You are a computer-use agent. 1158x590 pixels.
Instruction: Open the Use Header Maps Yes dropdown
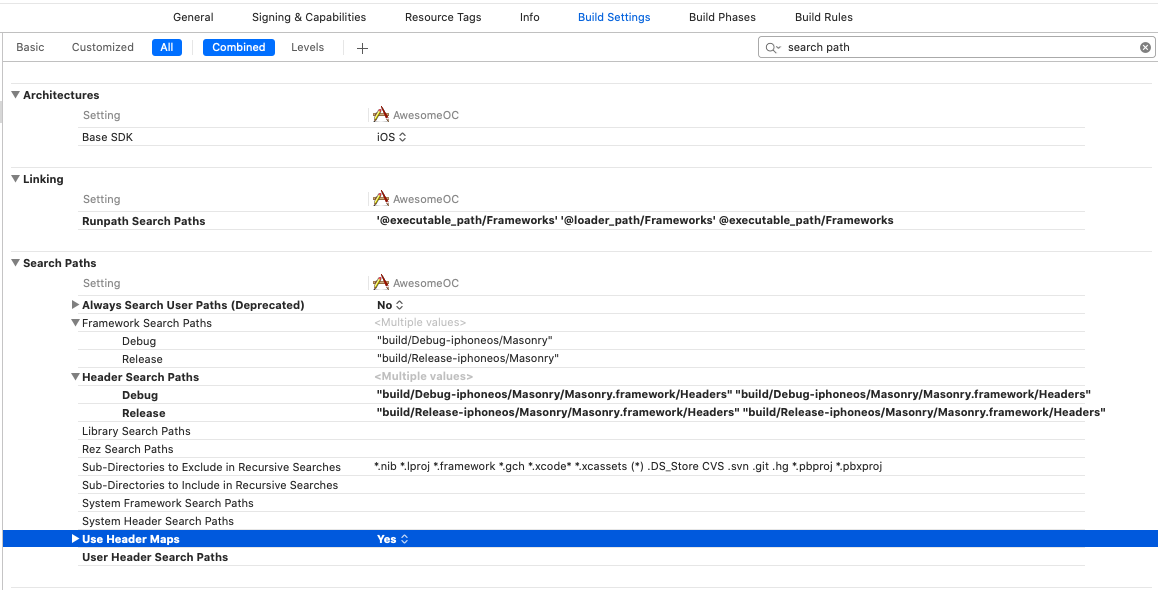tap(392, 539)
